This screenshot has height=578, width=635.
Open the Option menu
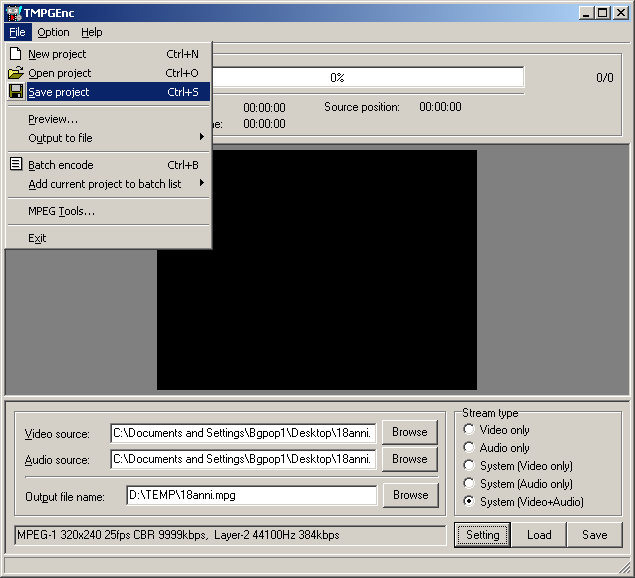[x=53, y=32]
